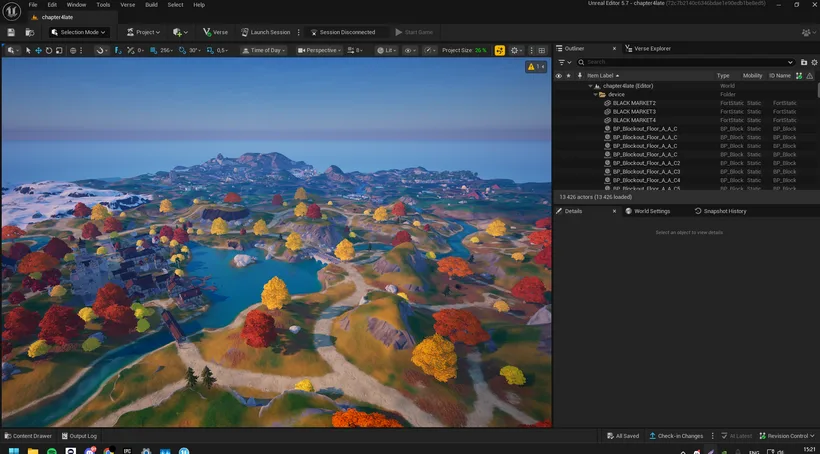Collapse the device folder in Outliner

coord(595,95)
